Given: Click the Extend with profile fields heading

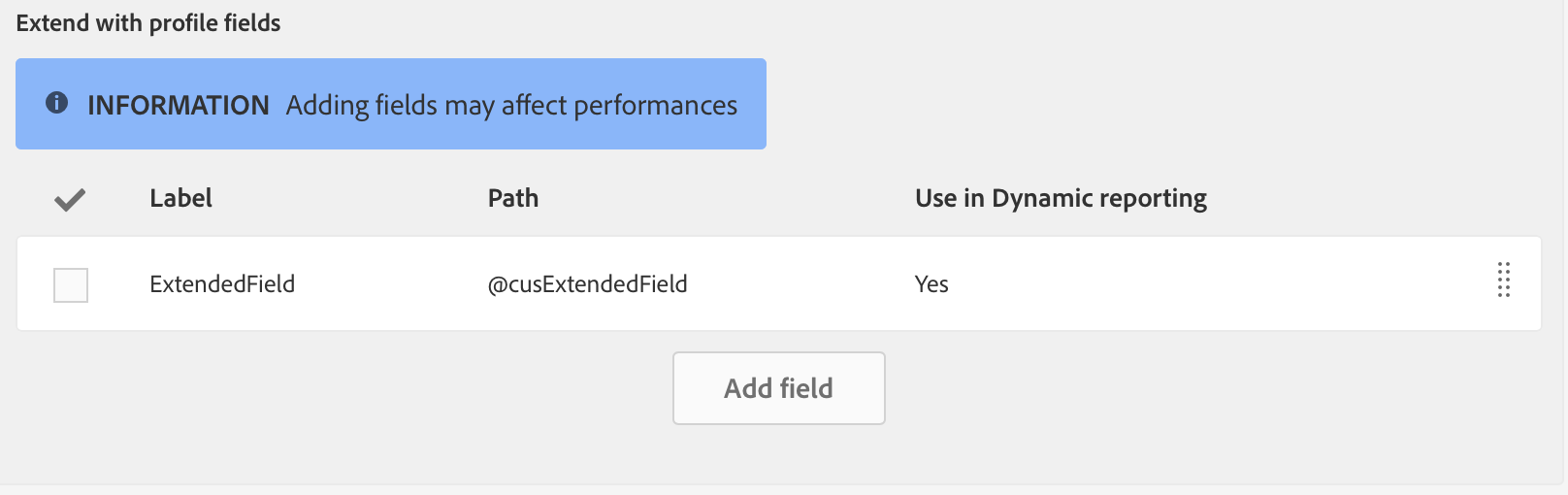Looking at the screenshot, I should [x=148, y=23].
